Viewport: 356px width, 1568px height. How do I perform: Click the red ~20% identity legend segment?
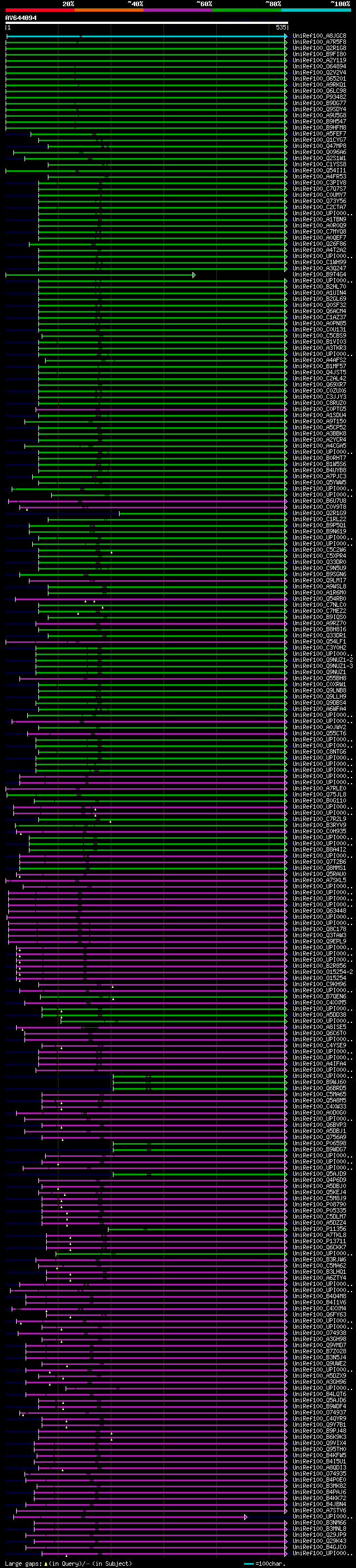(x=39, y=10)
